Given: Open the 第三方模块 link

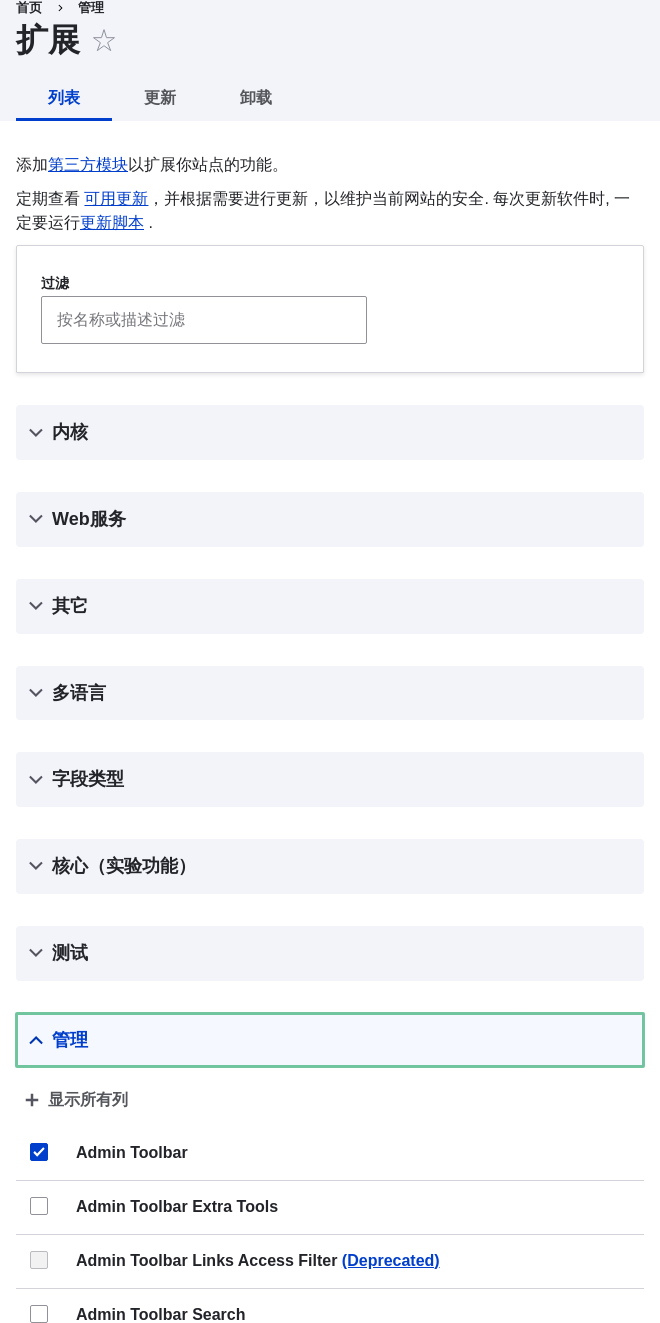Looking at the screenshot, I should (x=88, y=164).
